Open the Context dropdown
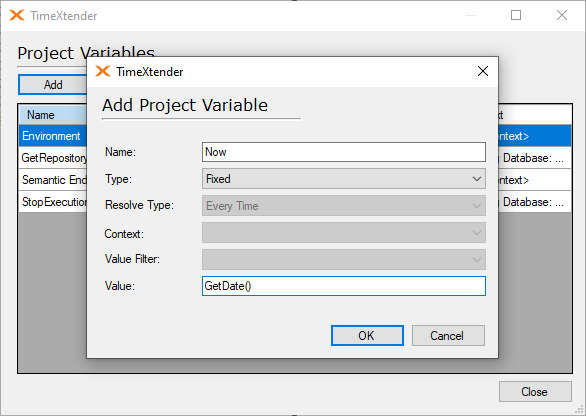This screenshot has height=416, width=586. click(344, 233)
